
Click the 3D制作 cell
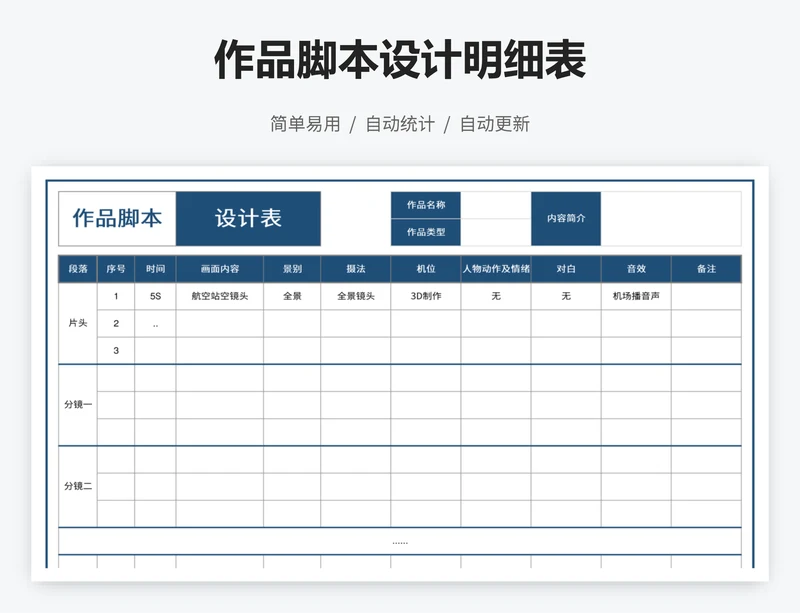tap(426, 296)
